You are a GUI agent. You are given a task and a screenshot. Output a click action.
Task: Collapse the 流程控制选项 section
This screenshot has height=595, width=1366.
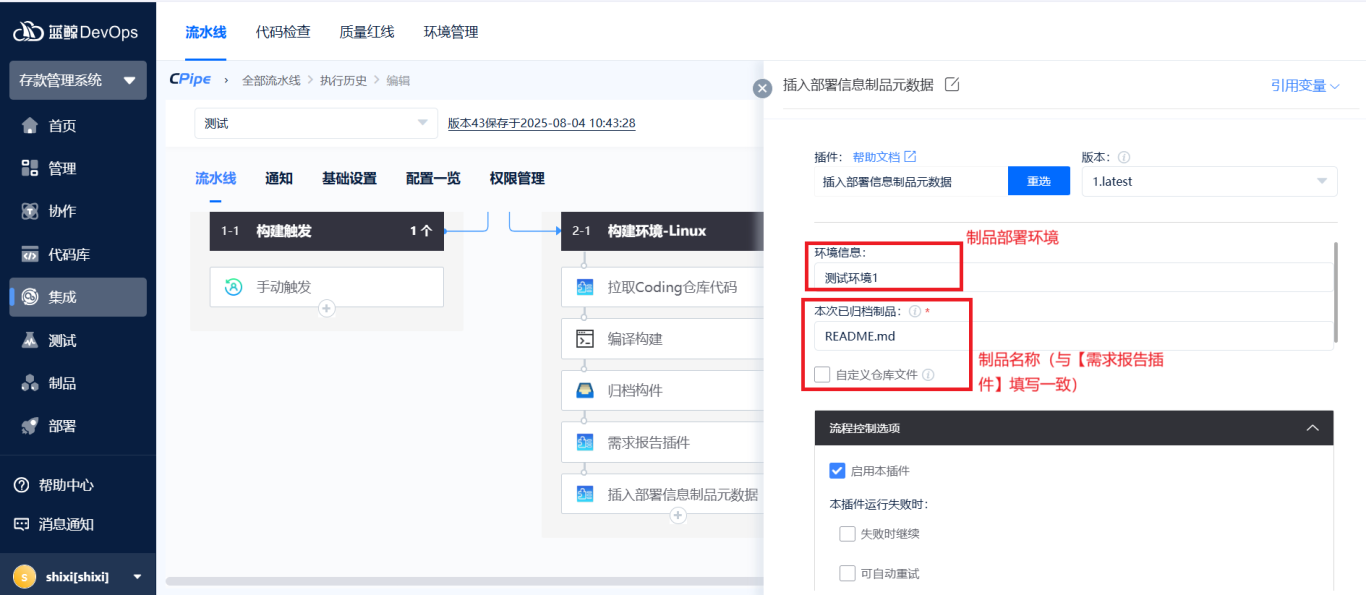pyautogui.click(x=1313, y=428)
